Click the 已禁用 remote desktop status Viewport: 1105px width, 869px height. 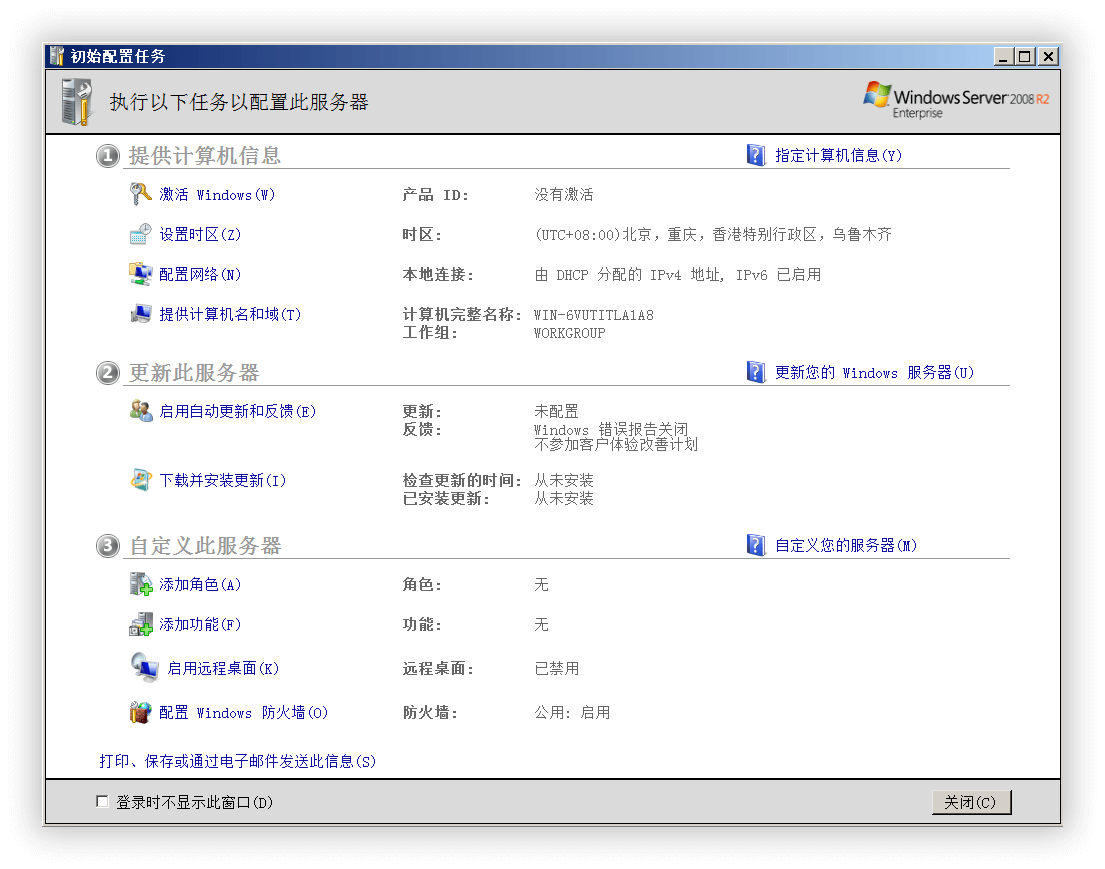(557, 669)
